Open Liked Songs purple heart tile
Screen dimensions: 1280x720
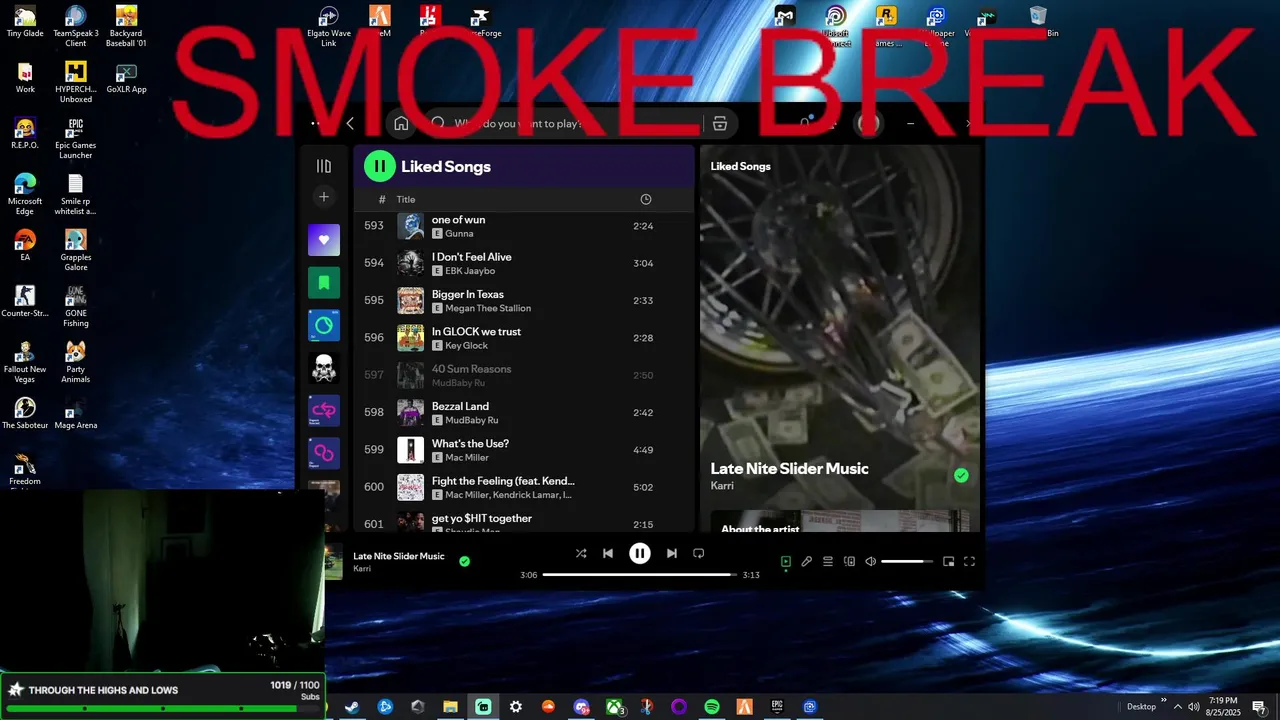(x=323, y=240)
